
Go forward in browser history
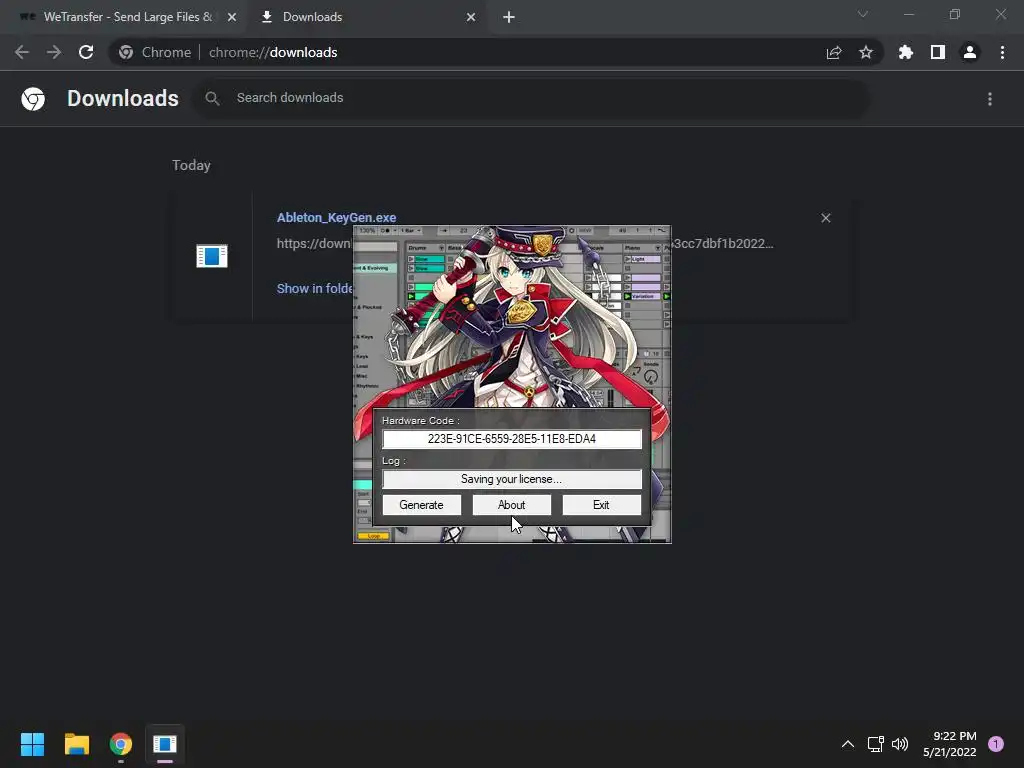pos(54,52)
